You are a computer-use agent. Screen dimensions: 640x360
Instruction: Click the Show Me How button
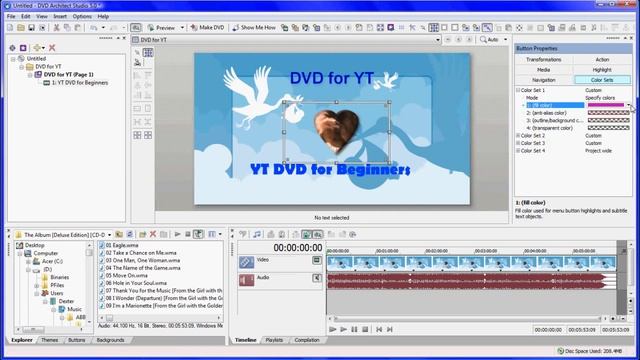(254, 27)
